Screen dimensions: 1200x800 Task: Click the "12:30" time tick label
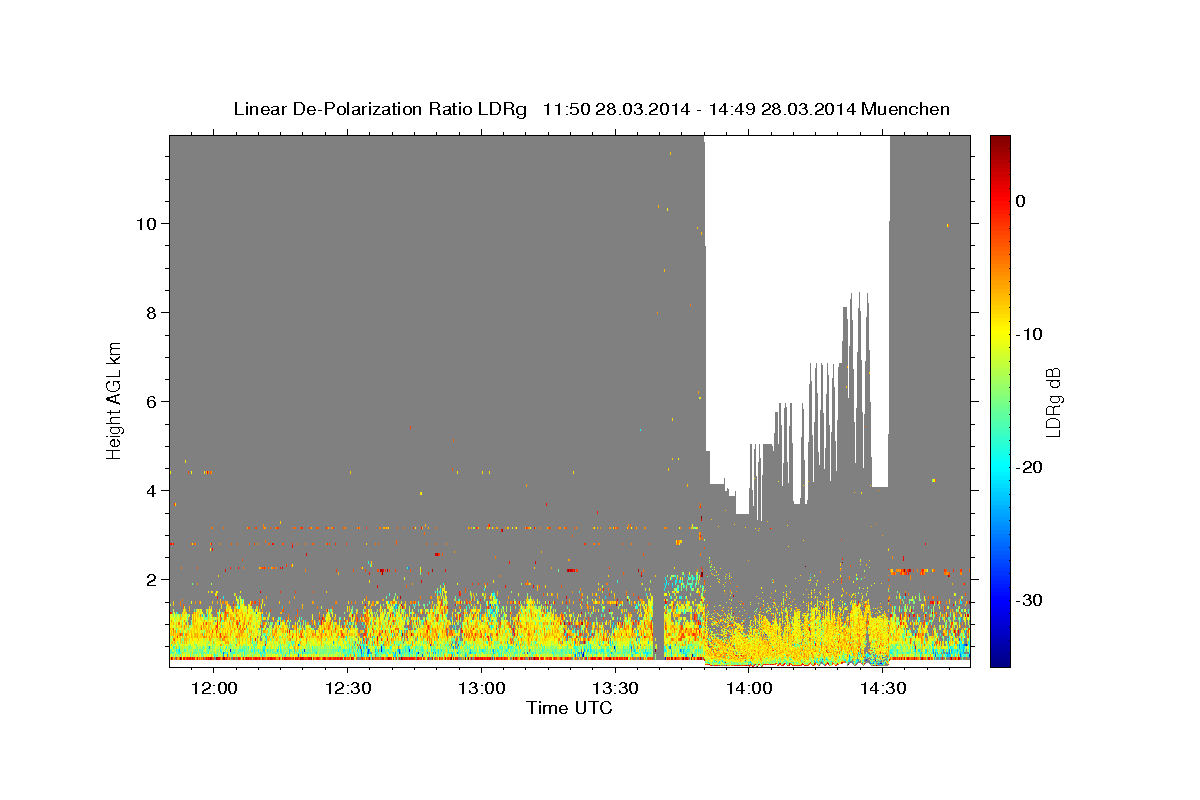[349, 689]
